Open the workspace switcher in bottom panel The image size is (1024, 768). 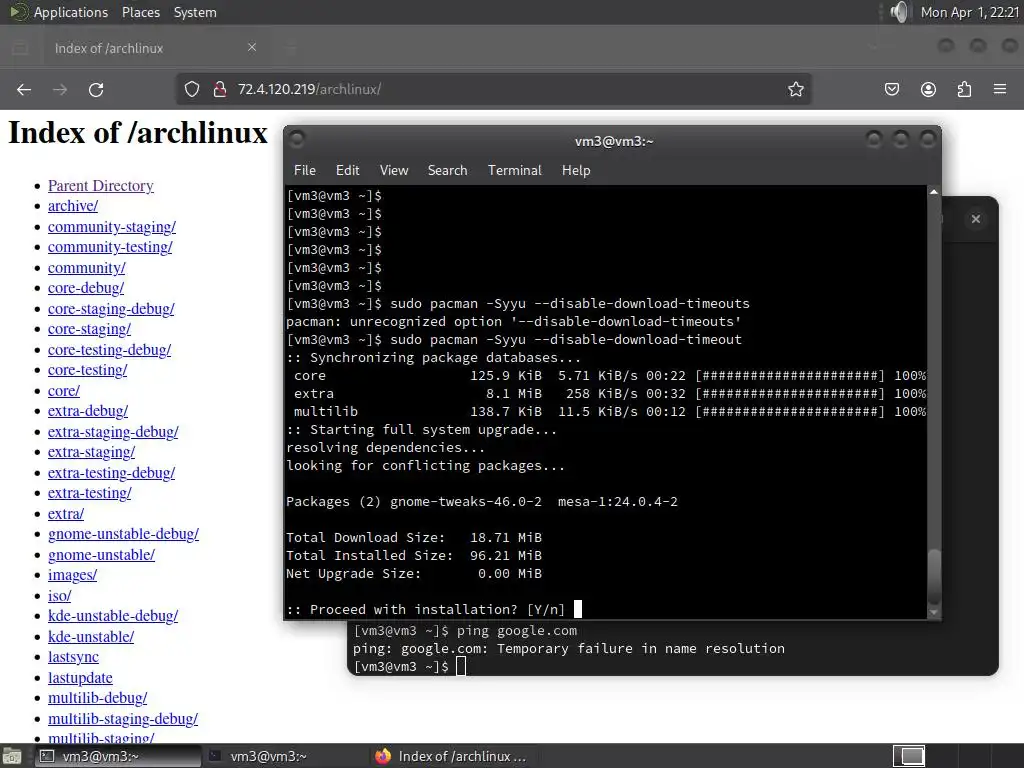click(908, 756)
